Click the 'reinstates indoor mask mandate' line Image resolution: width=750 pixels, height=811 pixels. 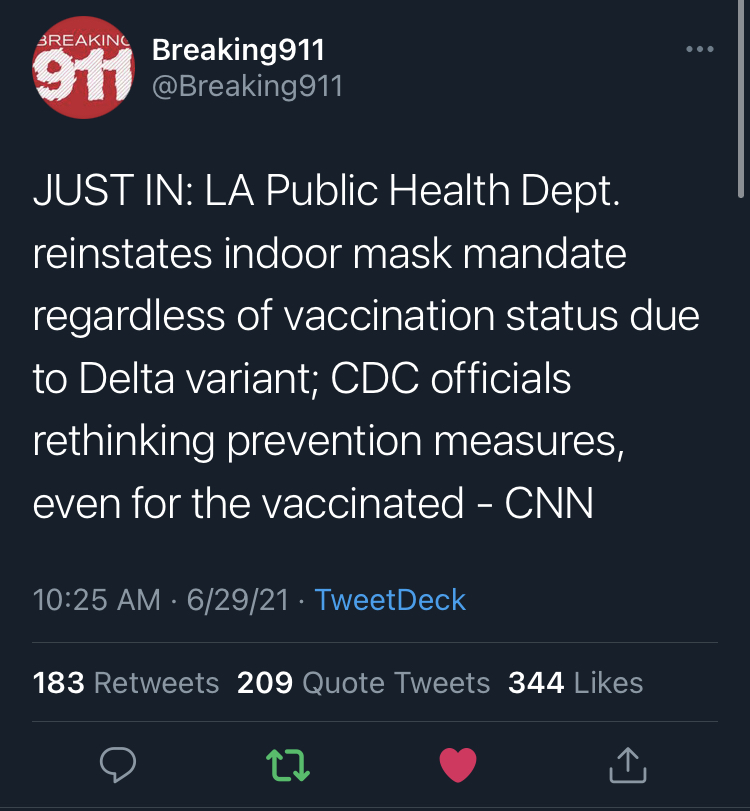(330, 254)
